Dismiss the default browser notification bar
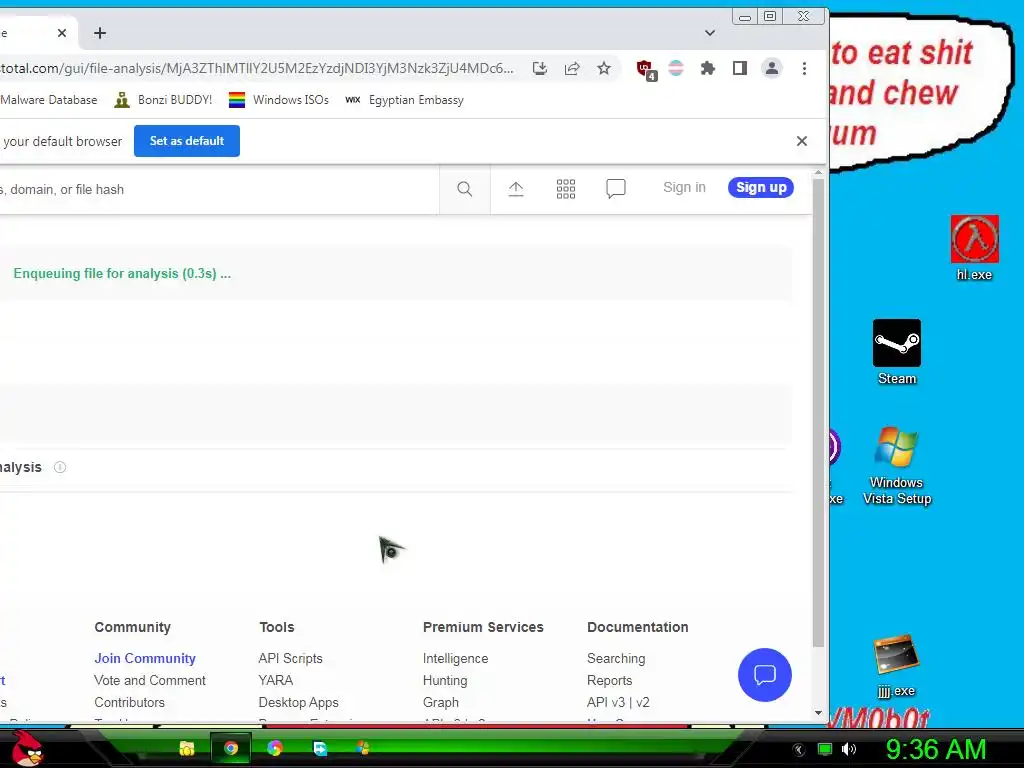Image resolution: width=1024 pixels, height=768 pixels. point(802,141)
